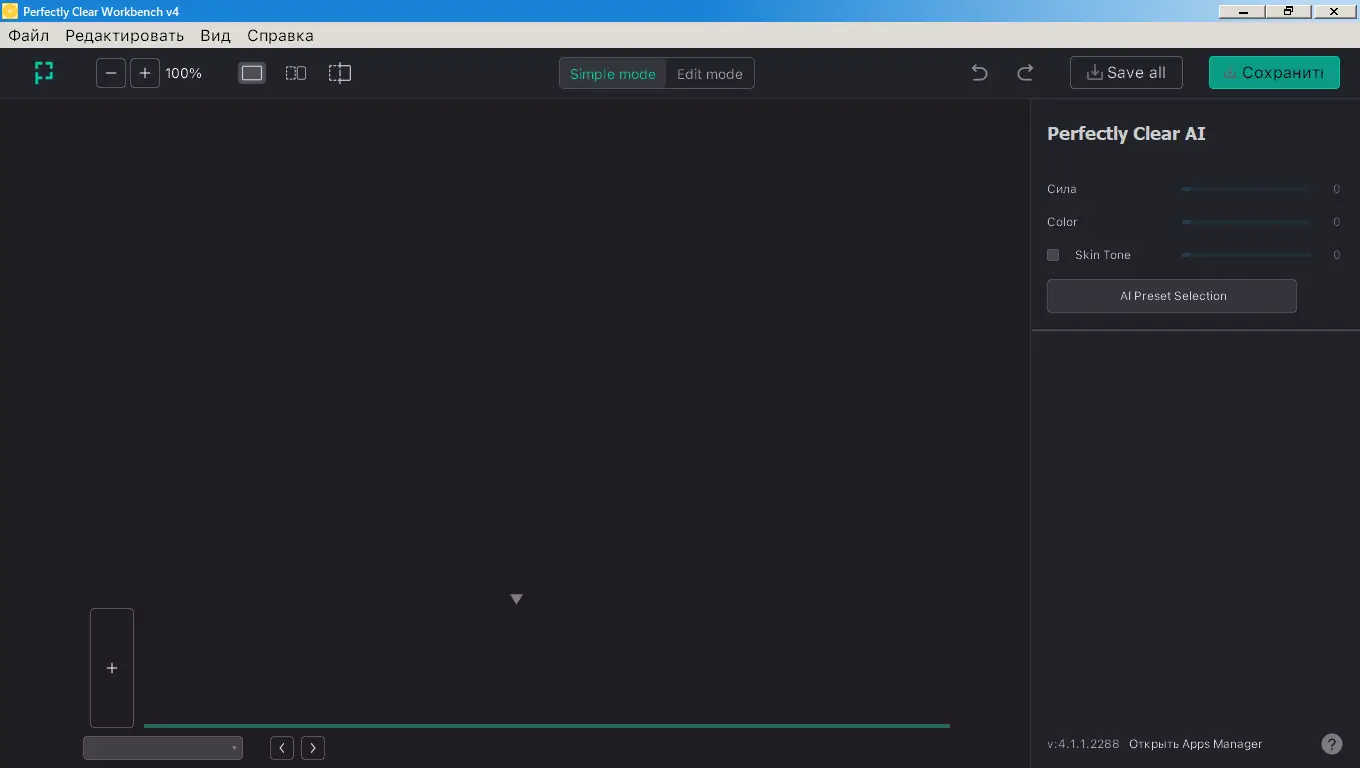The width and height of the screenshot is (1360, 768).
Task: Click the AI Preset Selection button
Action: [1171, 296]
